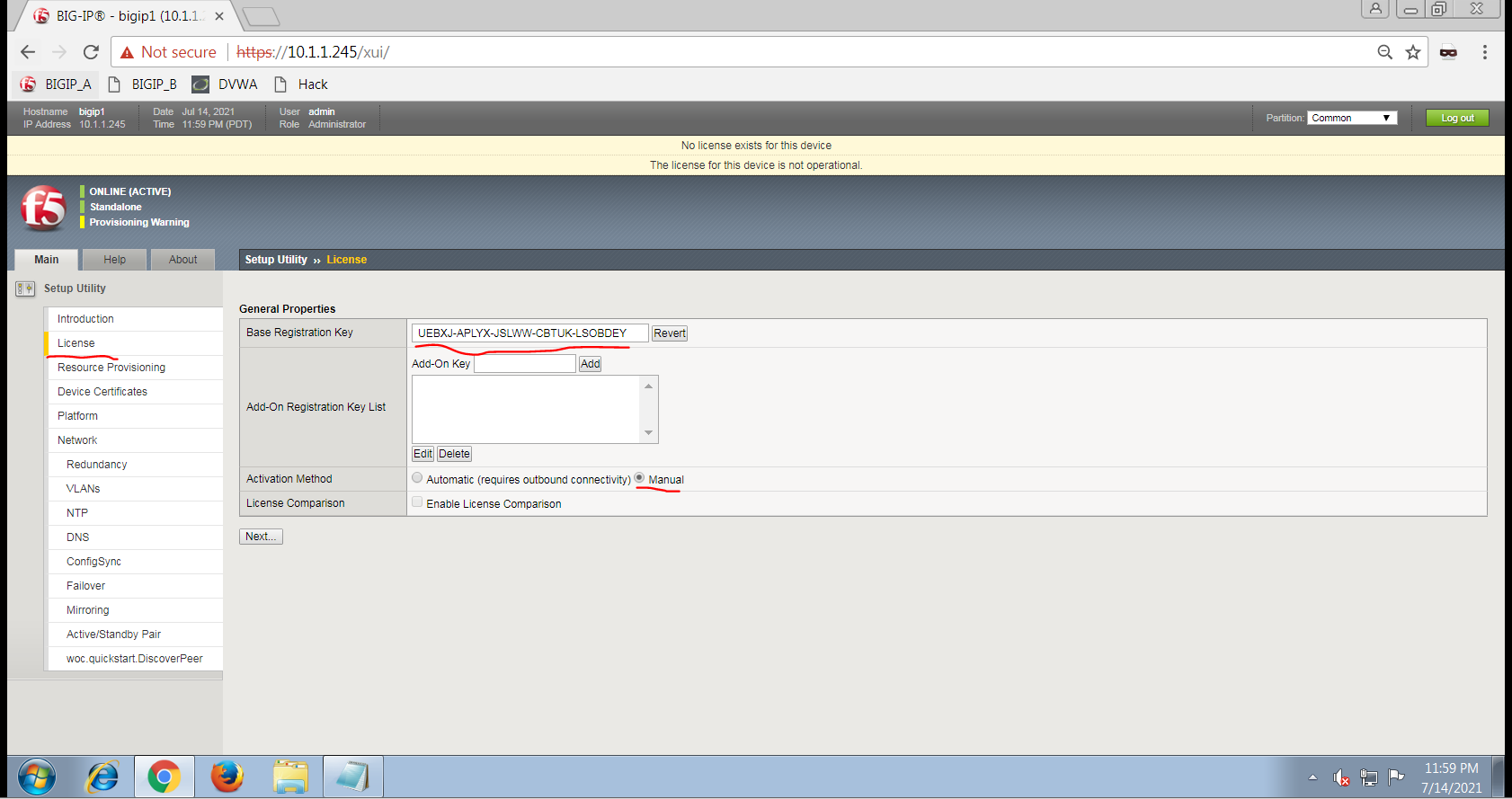Open the zoom magnifier icon in address bar

tap(1385, 52)
